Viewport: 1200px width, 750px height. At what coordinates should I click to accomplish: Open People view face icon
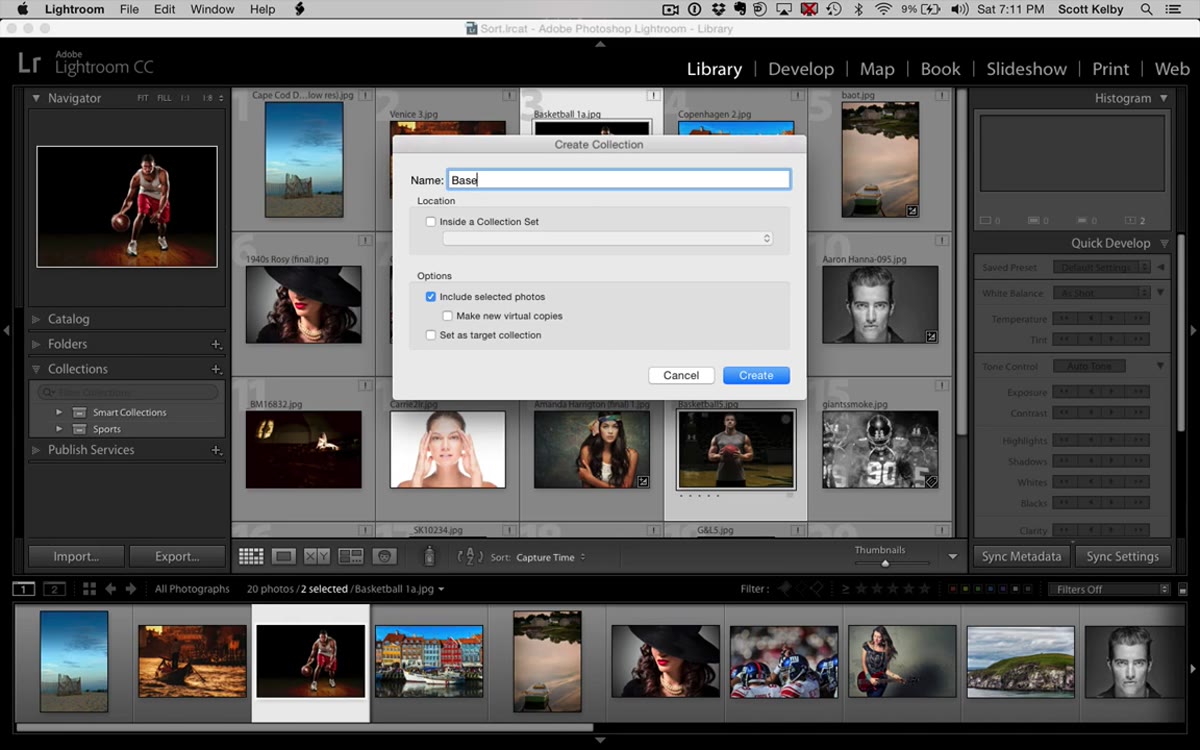(x=384, y=556)
